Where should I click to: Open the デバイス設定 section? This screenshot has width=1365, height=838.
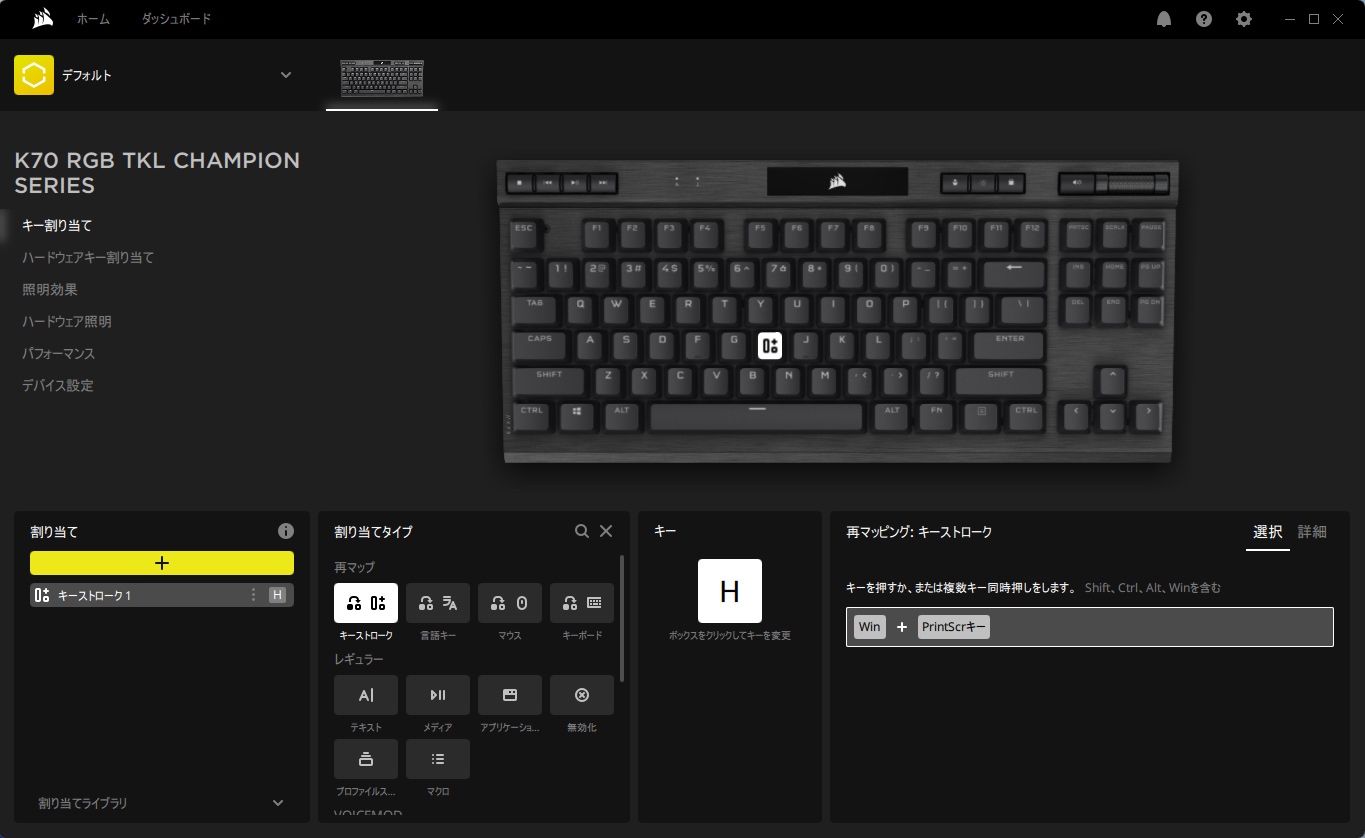58,386
